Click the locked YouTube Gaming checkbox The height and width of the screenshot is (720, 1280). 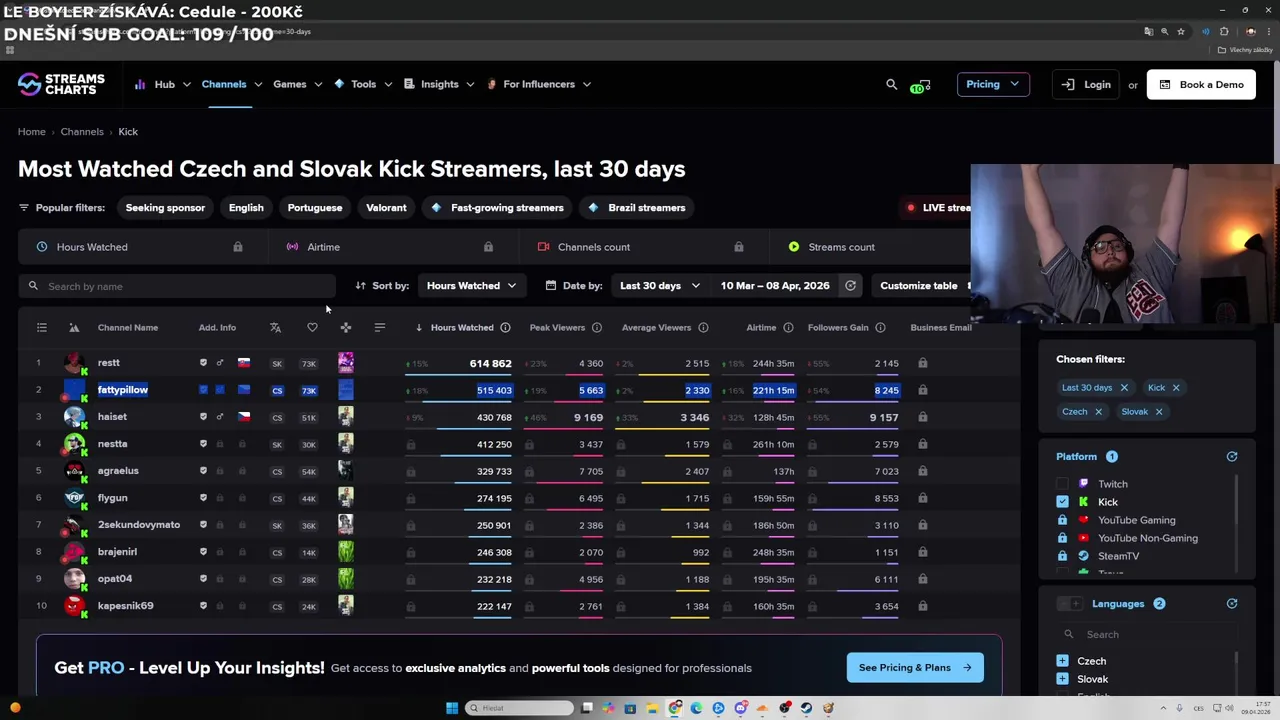pos(1062,520)
